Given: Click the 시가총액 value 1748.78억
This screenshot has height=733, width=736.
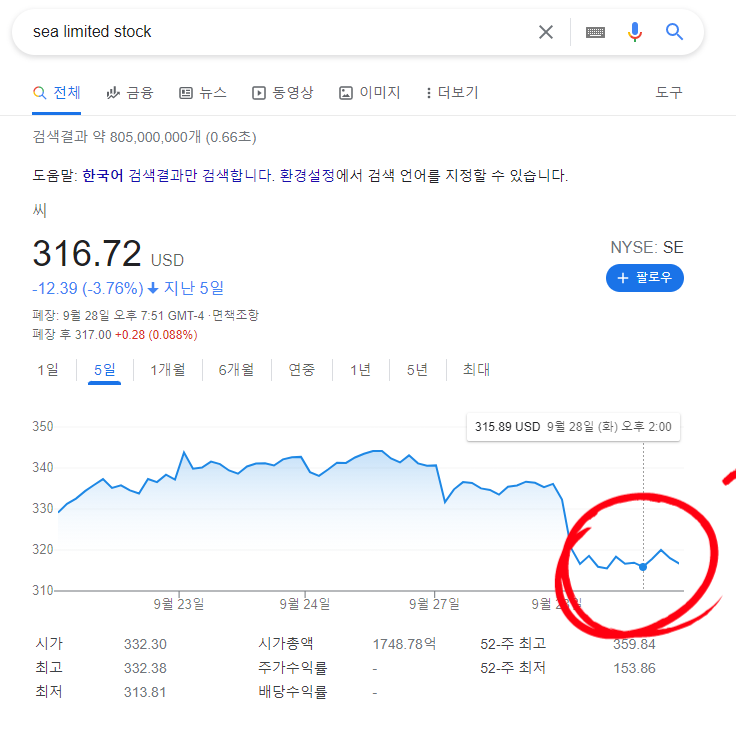Looking at the screenshot, I should coord(404,644).
